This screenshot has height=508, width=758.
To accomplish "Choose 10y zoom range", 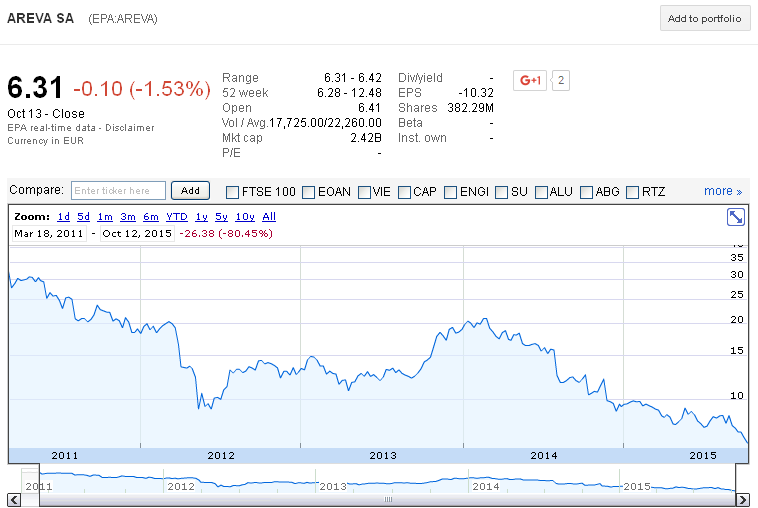I will pos(245,217).
